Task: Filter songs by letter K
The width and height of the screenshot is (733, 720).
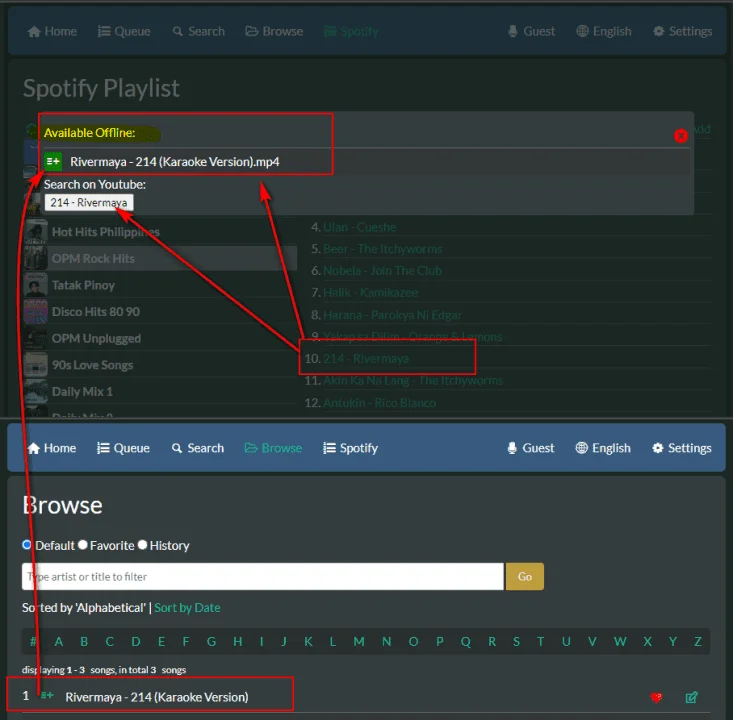Action: tap(309, 641)
